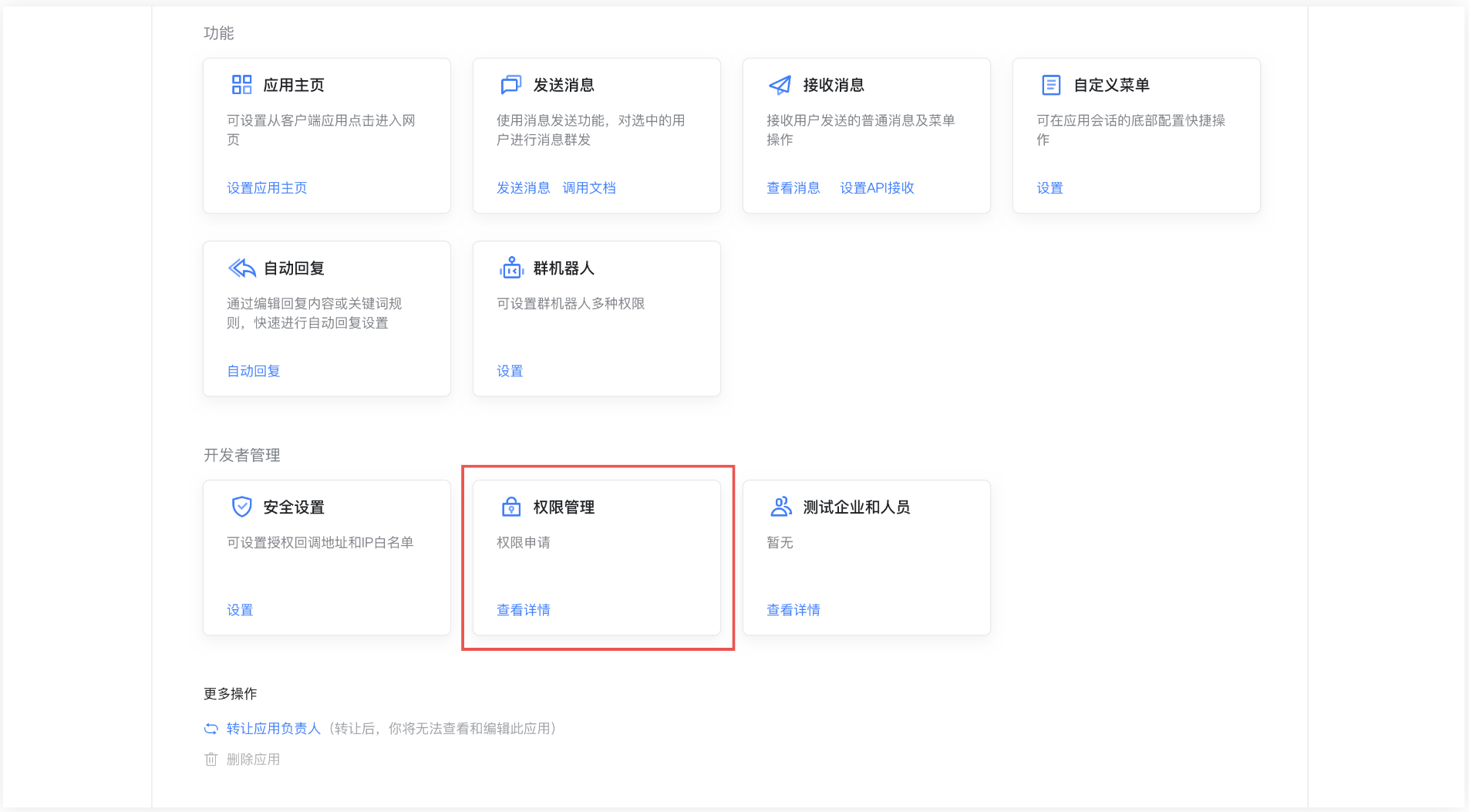Viewport: 1469px width, 812px height.
Task: Click the 发送消息 chat bubble icon
Action: 511,85
